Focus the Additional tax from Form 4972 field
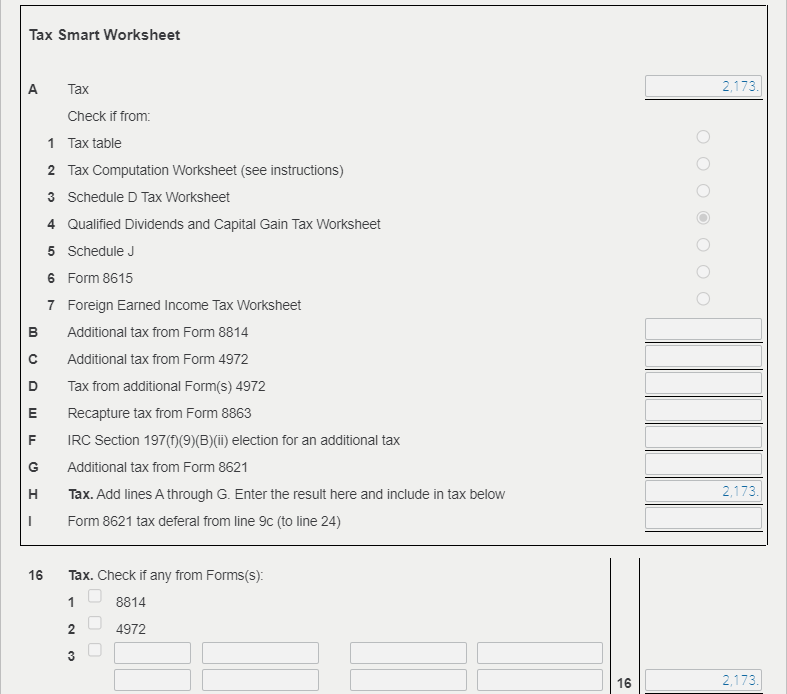This screenshot has height=694, width=787. coord(703,356)
